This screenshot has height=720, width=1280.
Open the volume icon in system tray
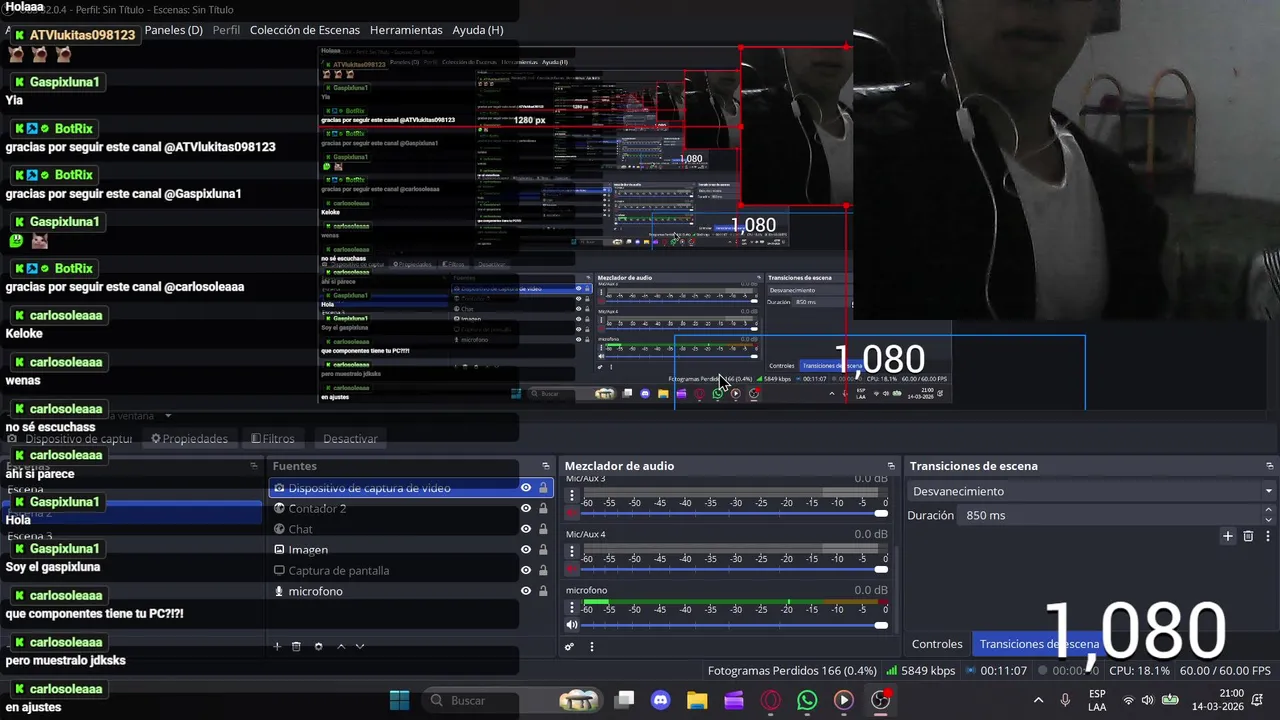pyautogui.click(x=1147, y=700)
